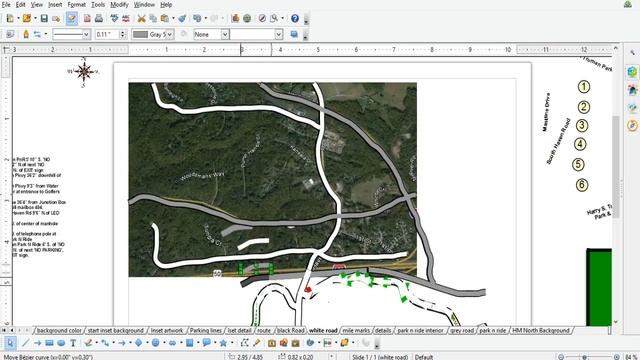Open the Insert Chart icon
This screenshot has height=360, width=640.
click(235, 18)
